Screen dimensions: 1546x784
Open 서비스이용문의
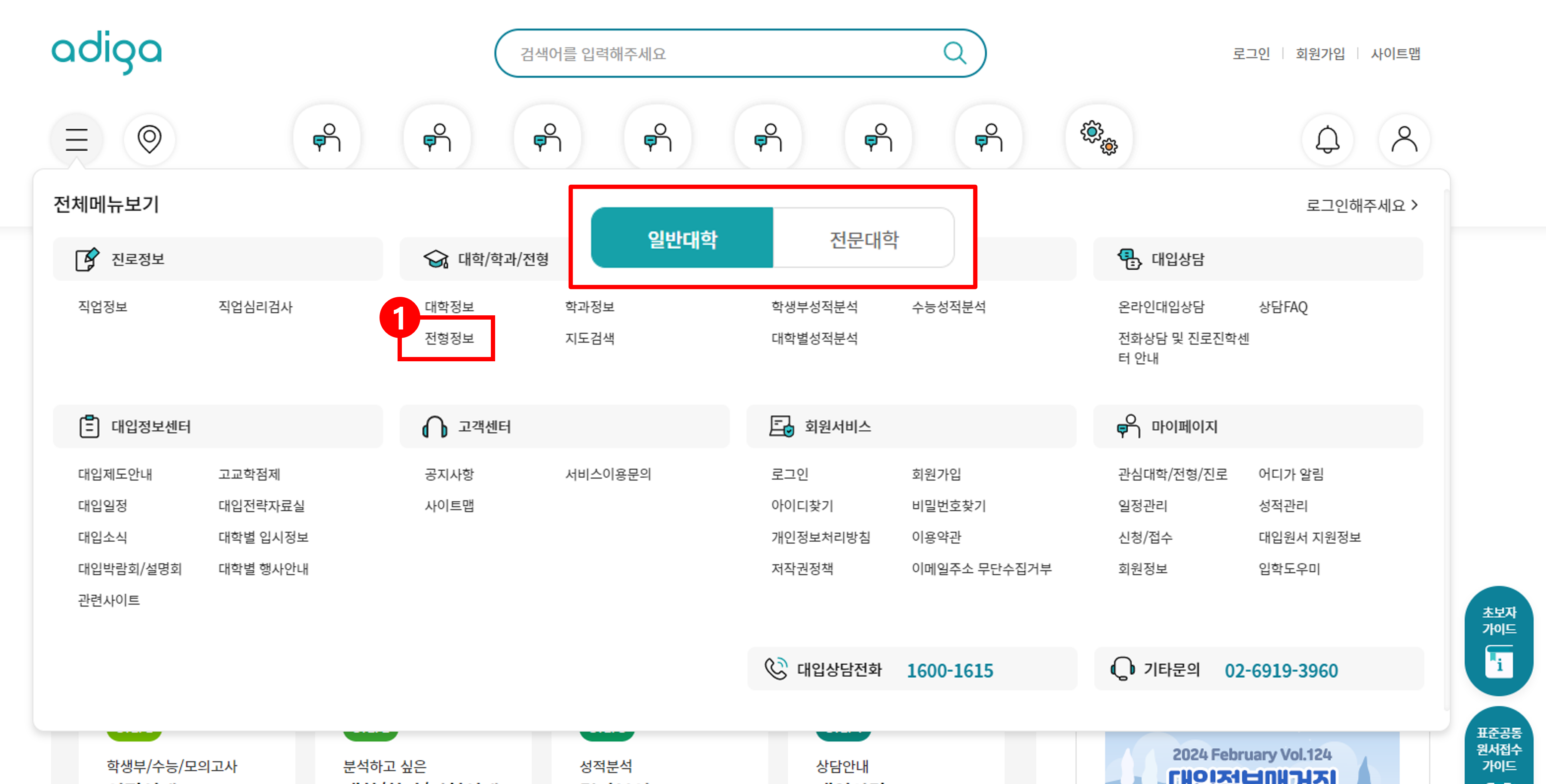pyautogui.click(x=608, y=474)
